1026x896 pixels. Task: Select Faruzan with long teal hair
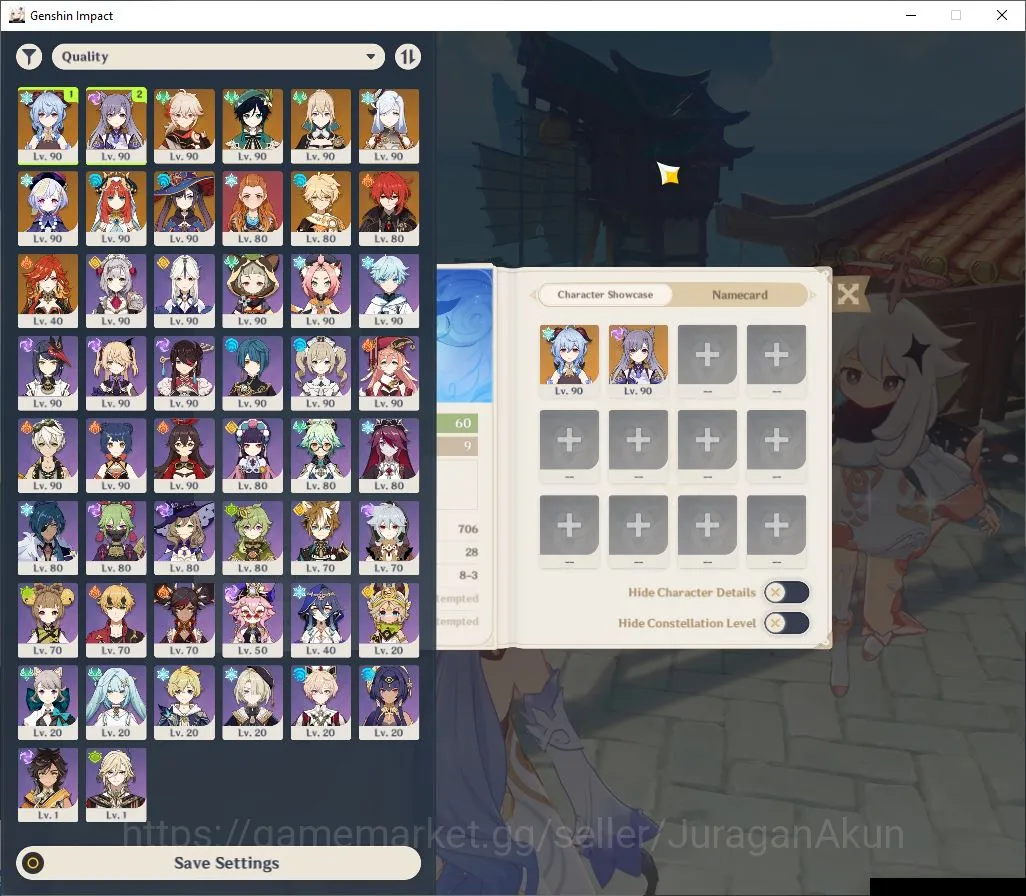[x=116, y=703]
